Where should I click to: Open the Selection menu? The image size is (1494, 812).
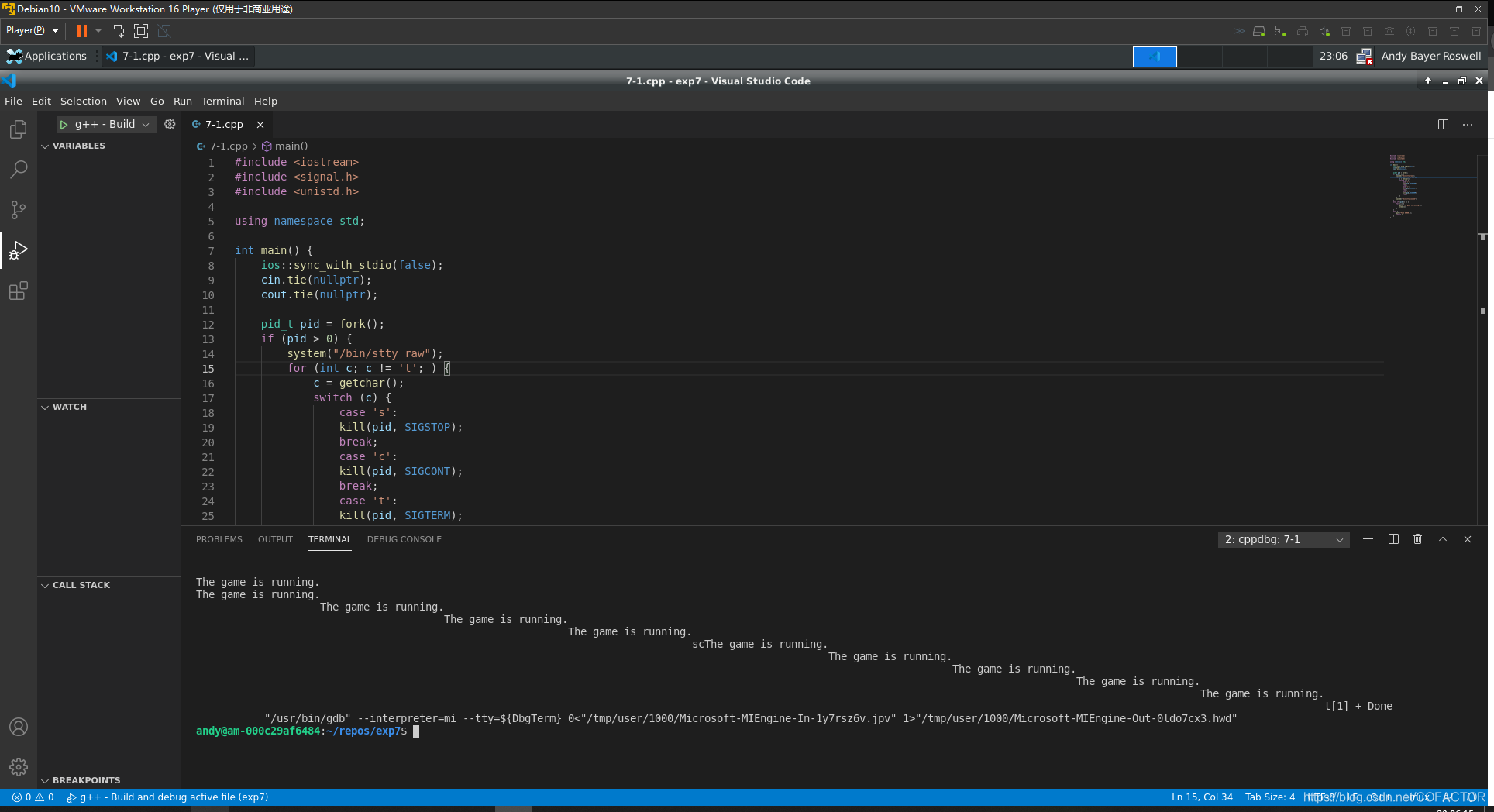(x=84, y=101)
